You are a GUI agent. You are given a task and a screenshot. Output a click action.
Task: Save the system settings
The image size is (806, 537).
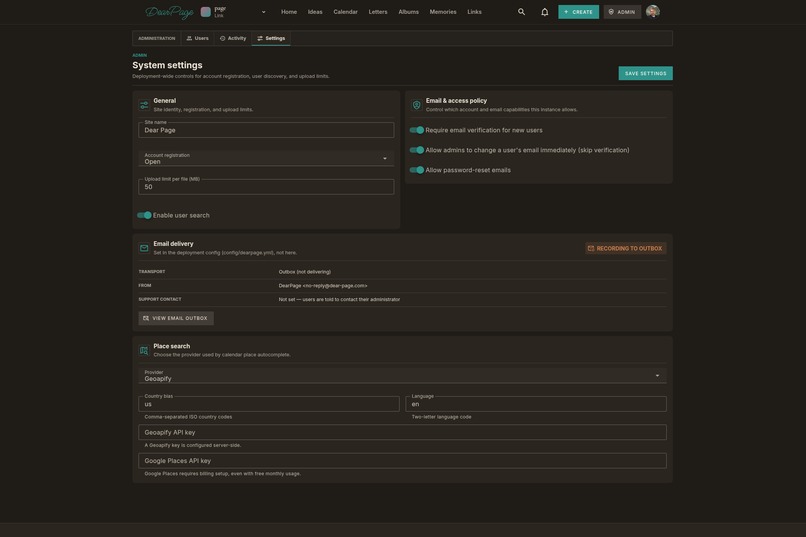tap(645, 73)
